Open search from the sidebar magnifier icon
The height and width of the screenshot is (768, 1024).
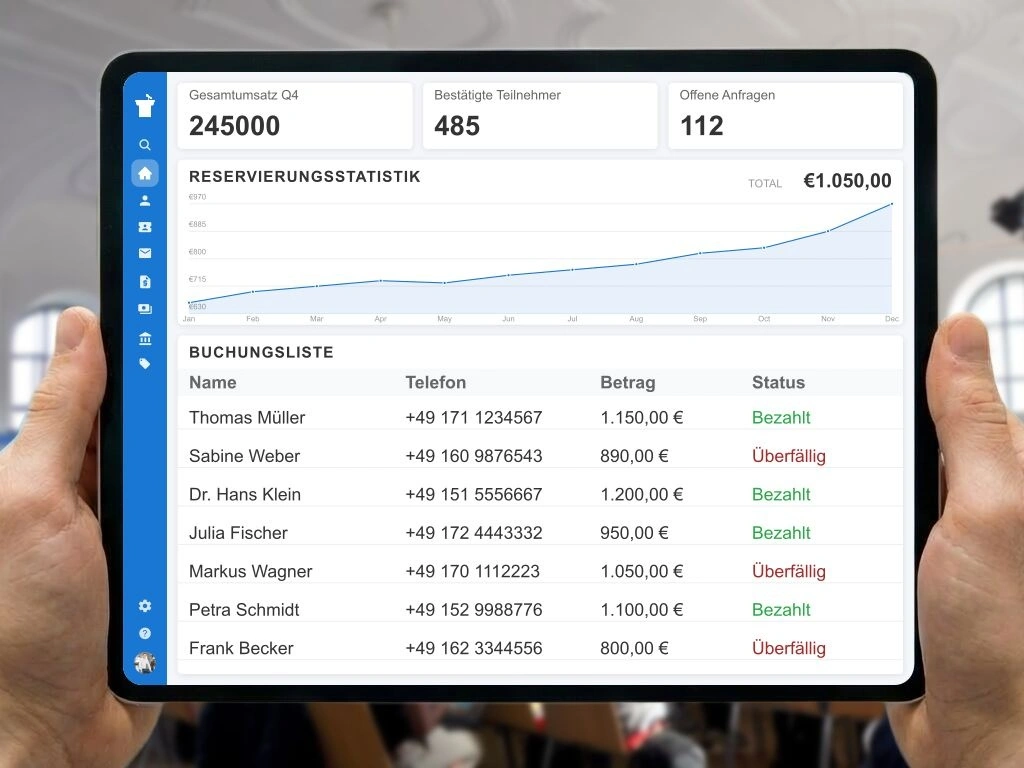pyautogui.click(x=145, y=145)
